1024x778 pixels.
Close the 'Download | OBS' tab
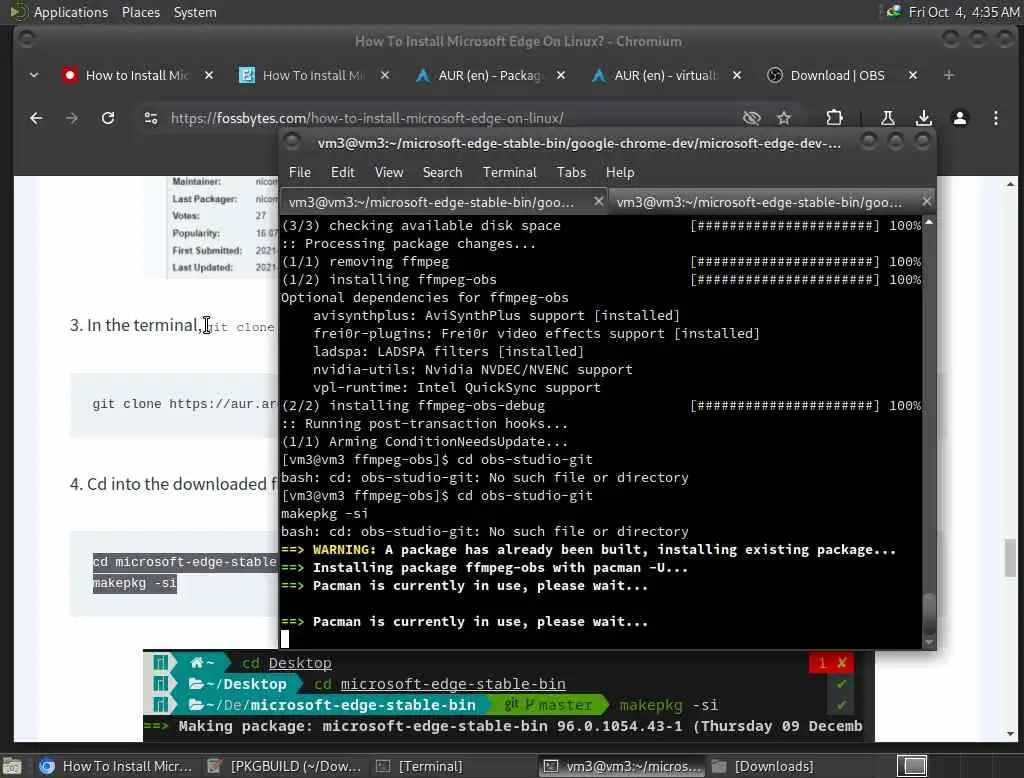coord(913,76)
